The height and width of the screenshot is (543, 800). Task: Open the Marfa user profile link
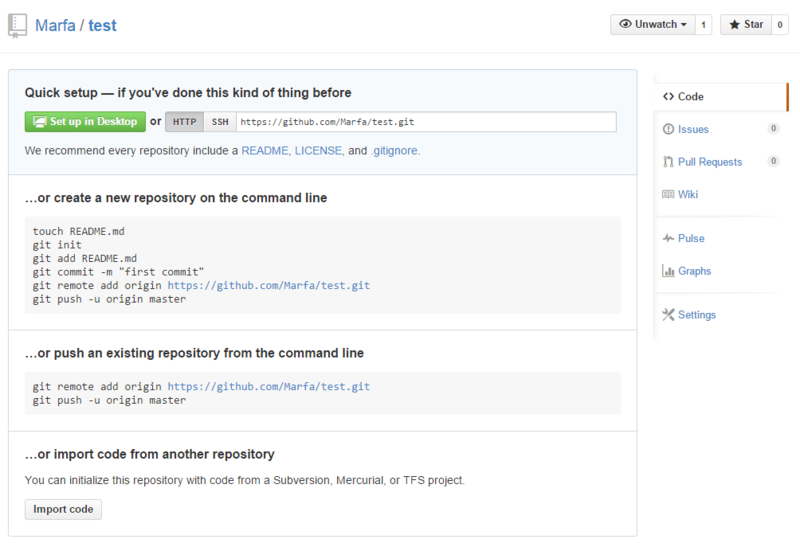click(55, 25)
